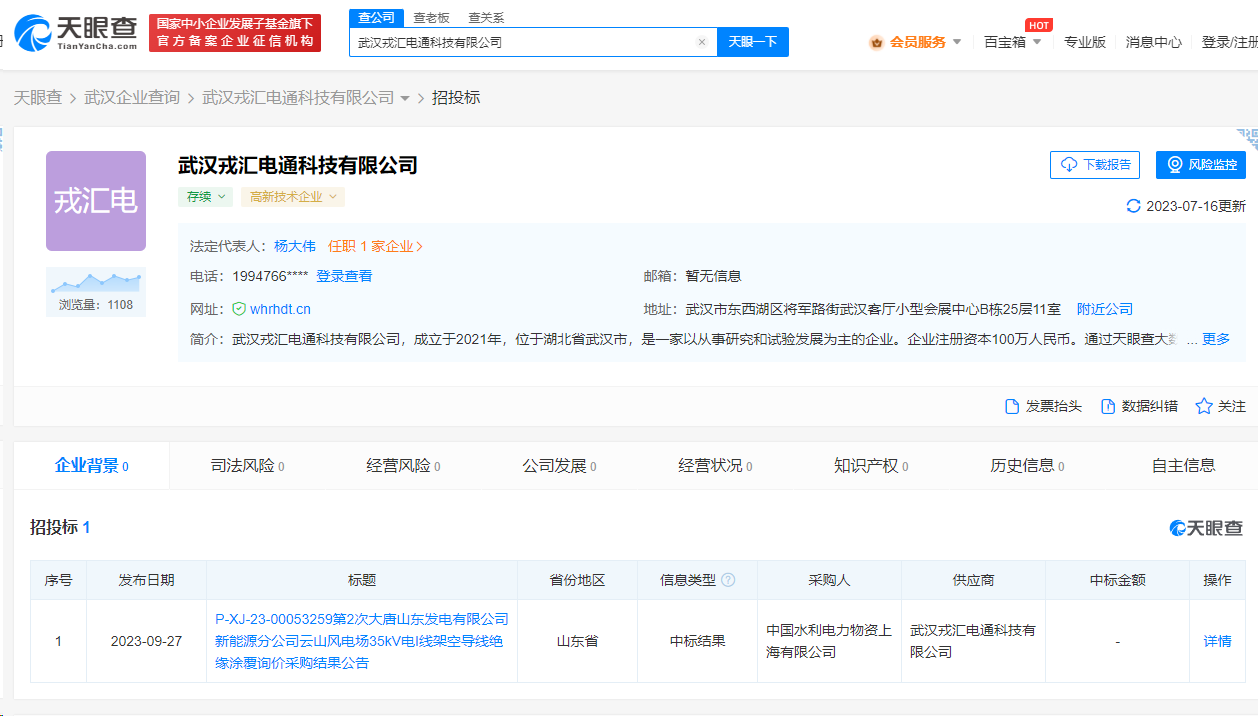Switch to the 司法风险 tab
Viewport: 1258px width, 716px height.
[247, 465]
